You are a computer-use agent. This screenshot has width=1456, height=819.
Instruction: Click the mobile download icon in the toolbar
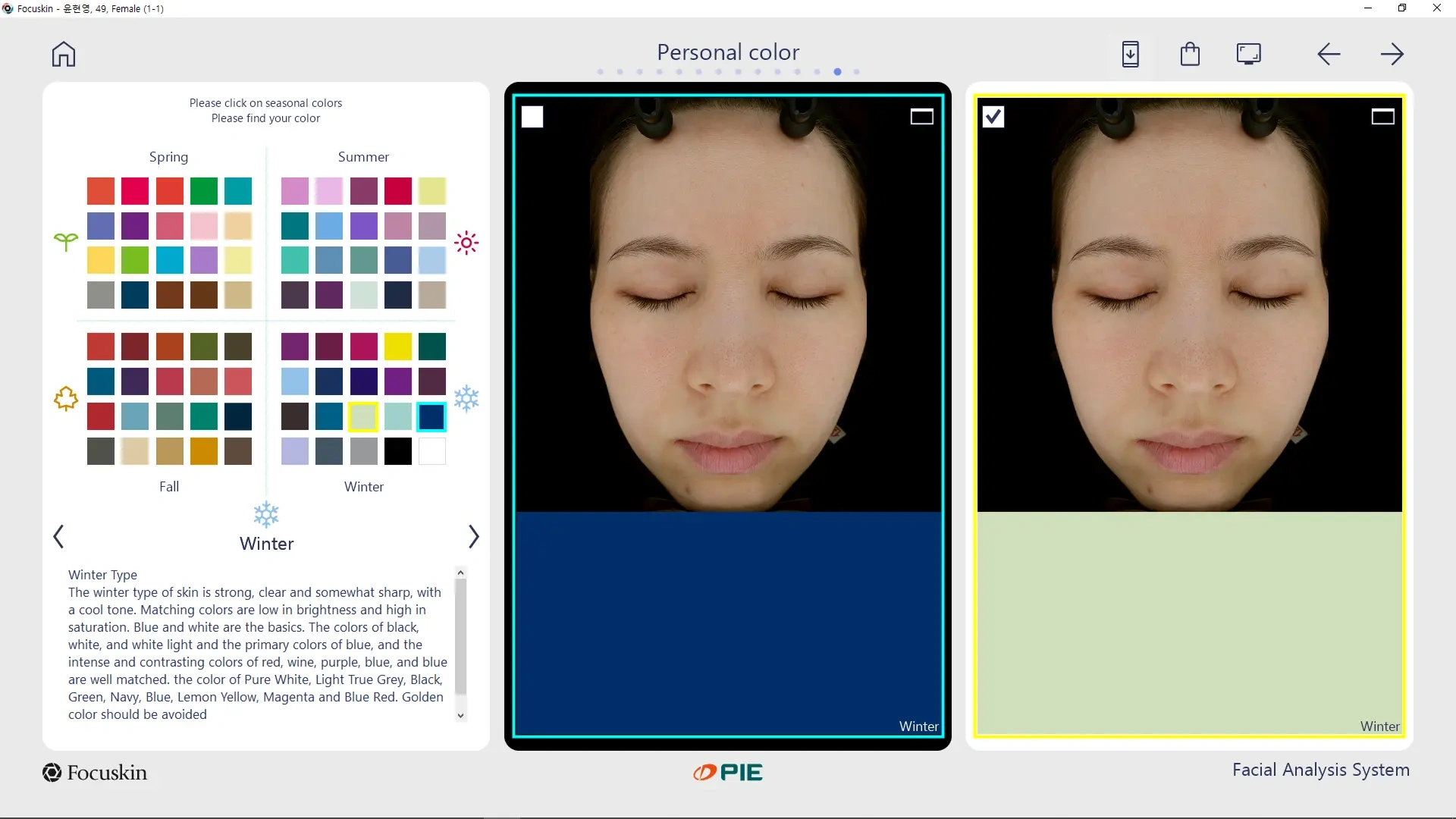(x=1130, y=54)
